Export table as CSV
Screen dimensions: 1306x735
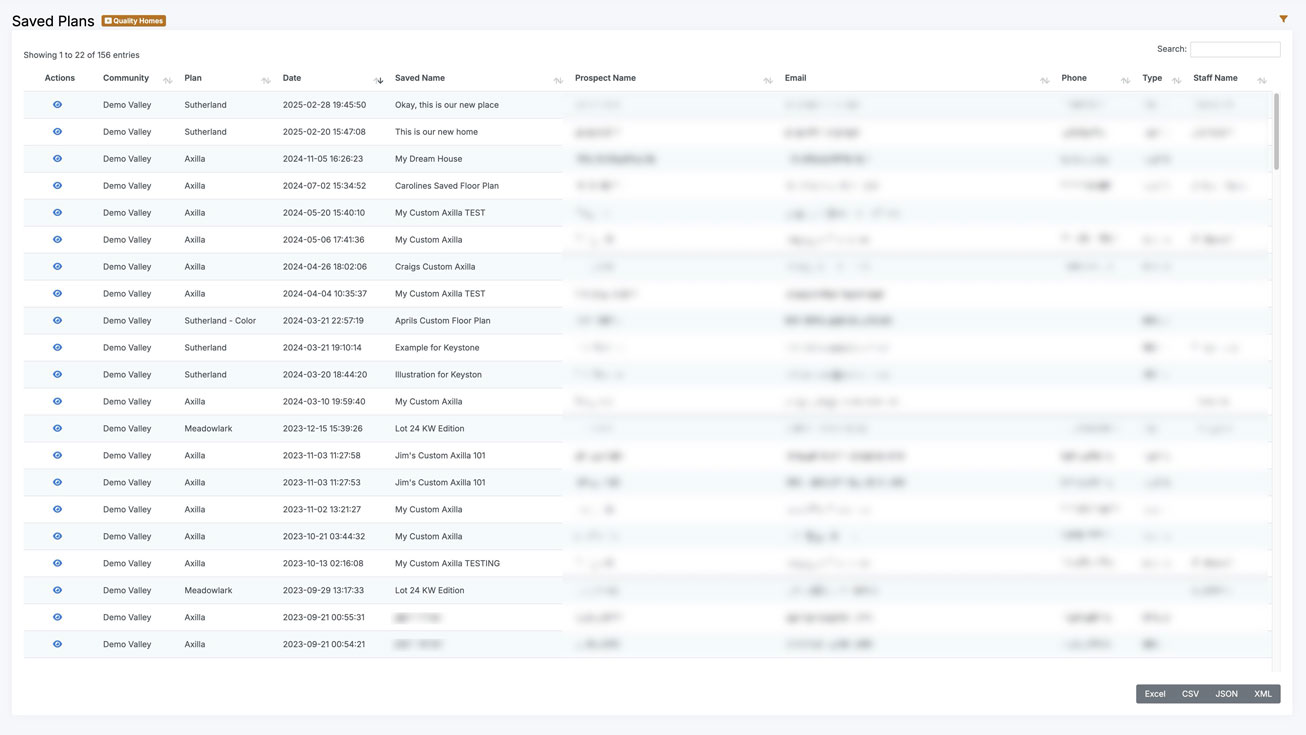pos(1190,694)
